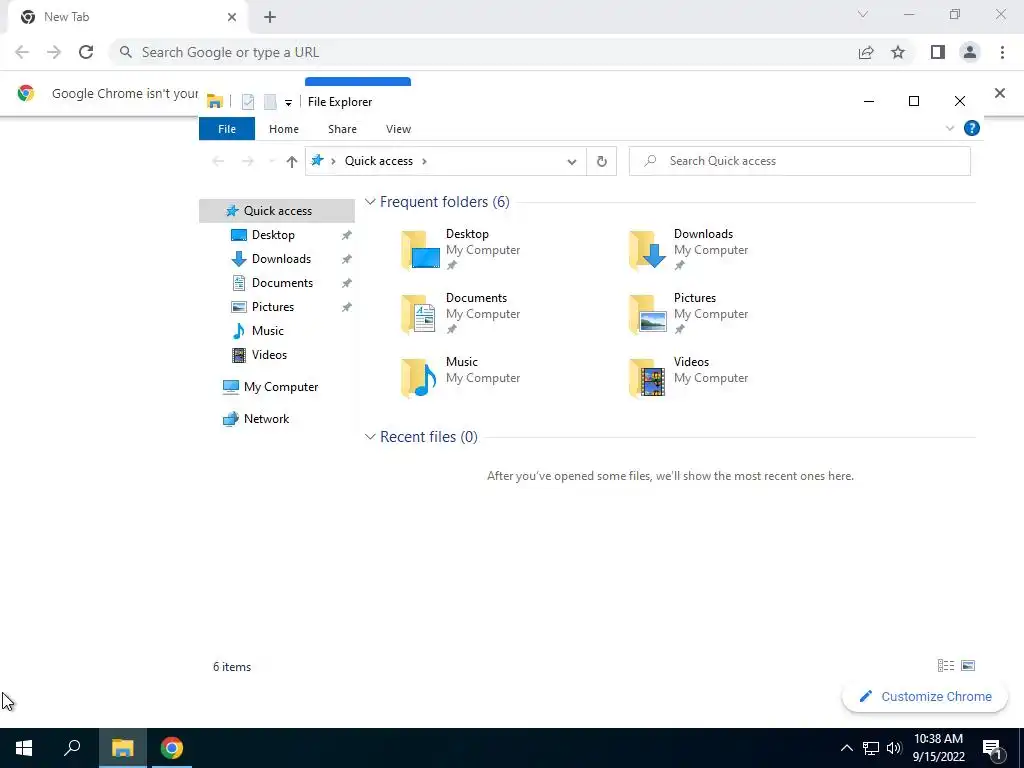Open File Explorer Help
1024x768 pixels.
[972, 129]
